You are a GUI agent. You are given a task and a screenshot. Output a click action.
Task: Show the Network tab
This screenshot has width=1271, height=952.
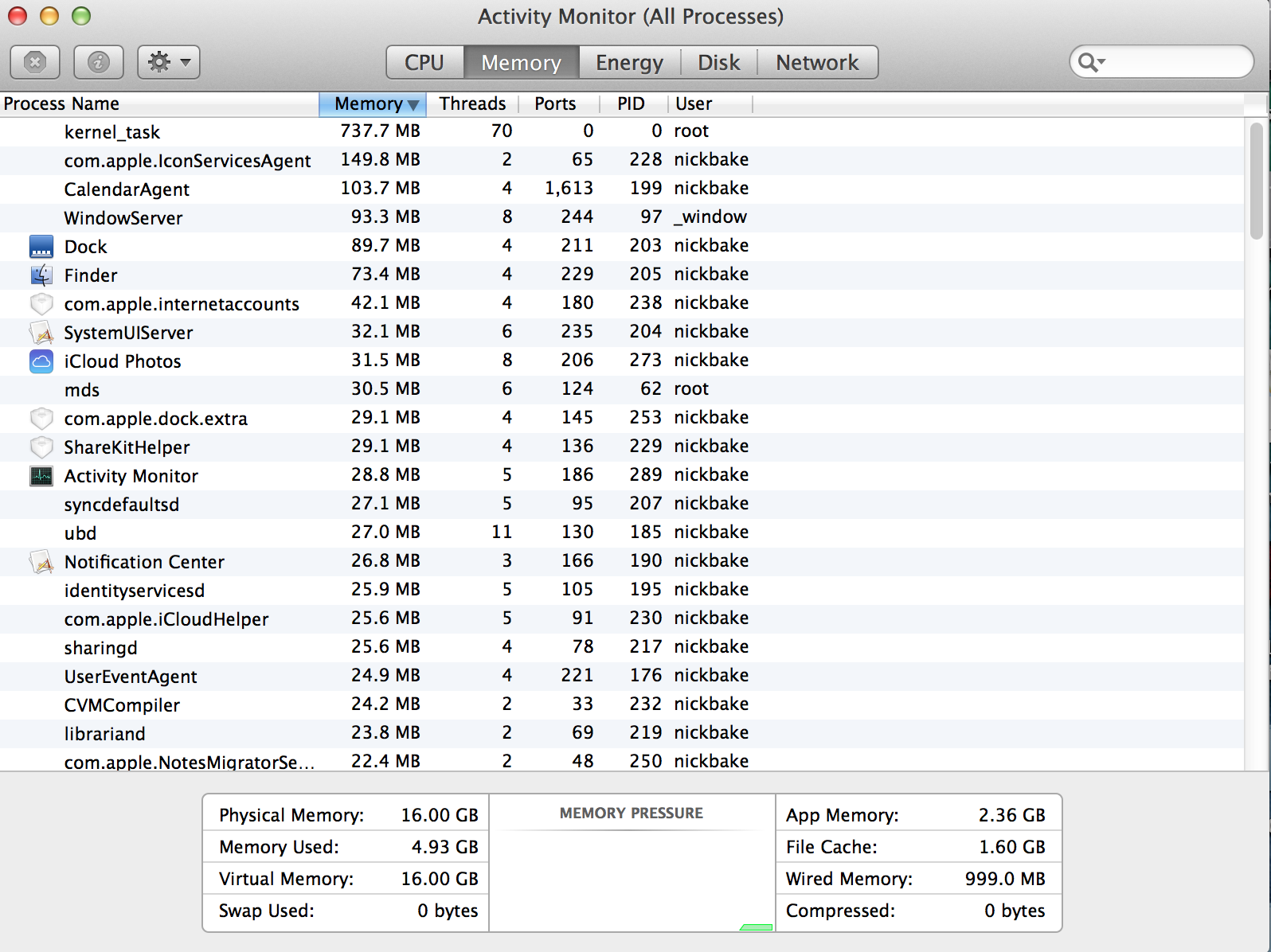coord(817,62)
